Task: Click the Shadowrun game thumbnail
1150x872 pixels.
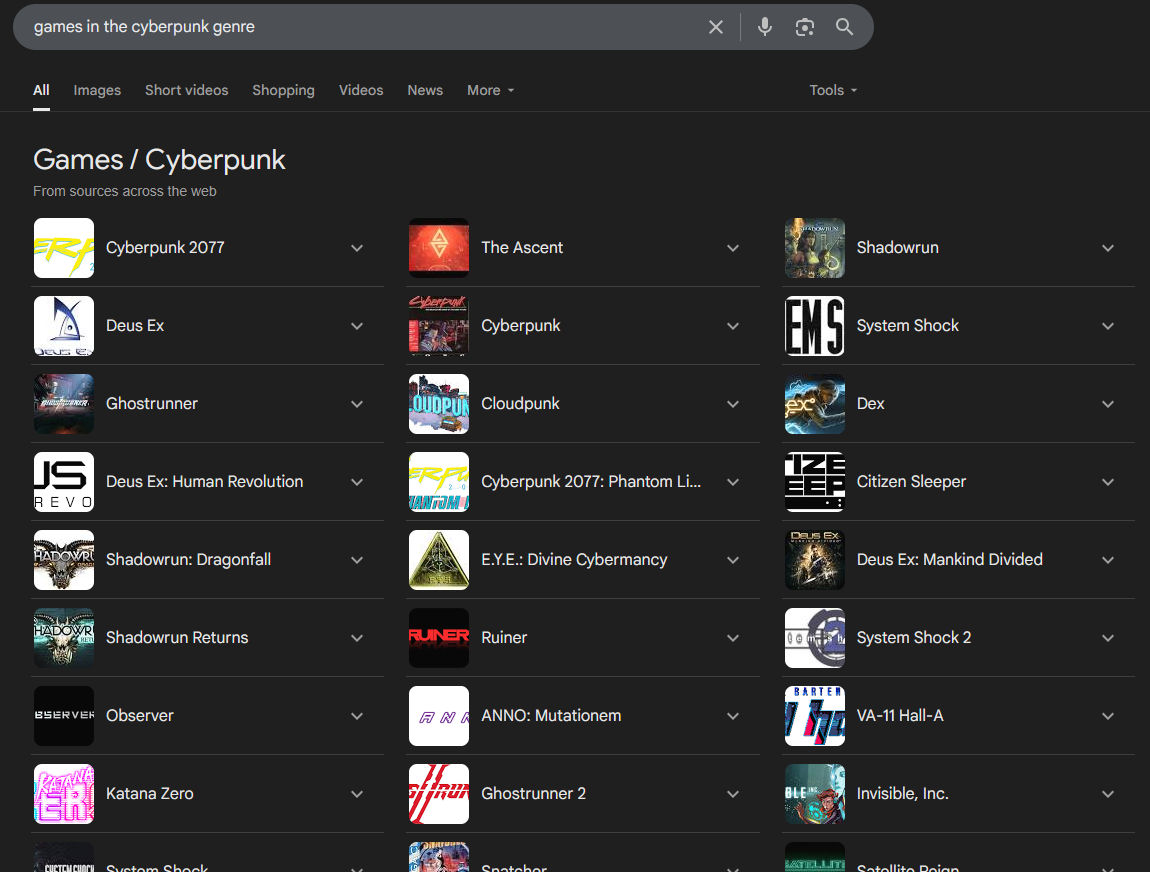Action: coord(815,248)
